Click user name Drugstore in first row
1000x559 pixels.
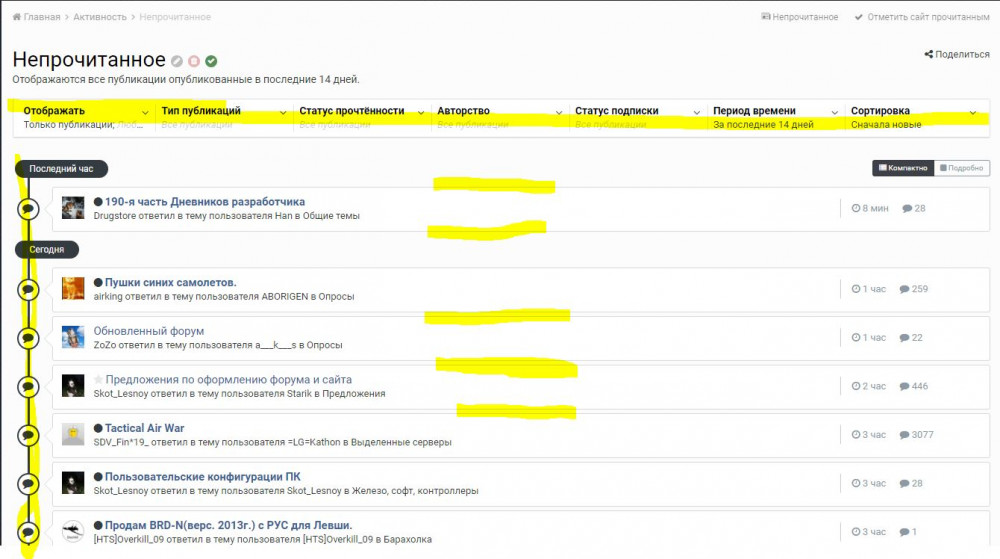[116, 215]
